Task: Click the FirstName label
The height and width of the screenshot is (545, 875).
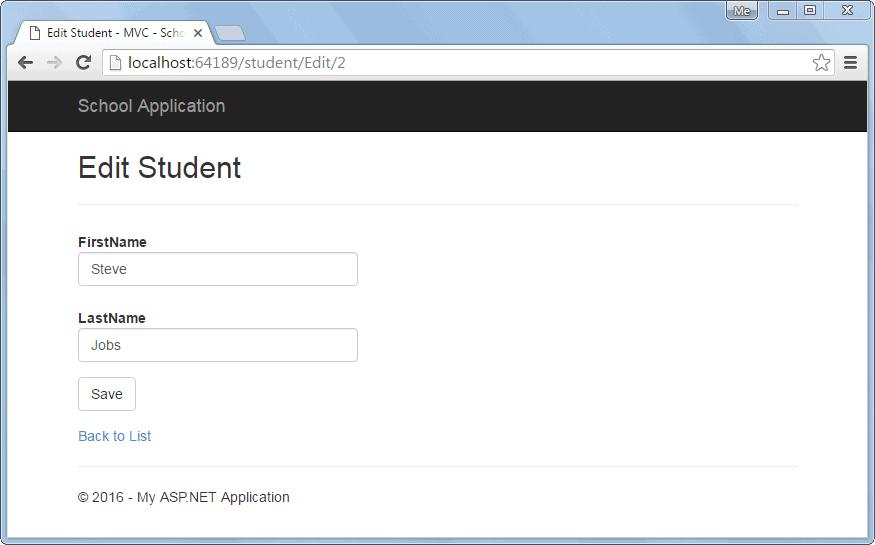Action: coord(112,242)
